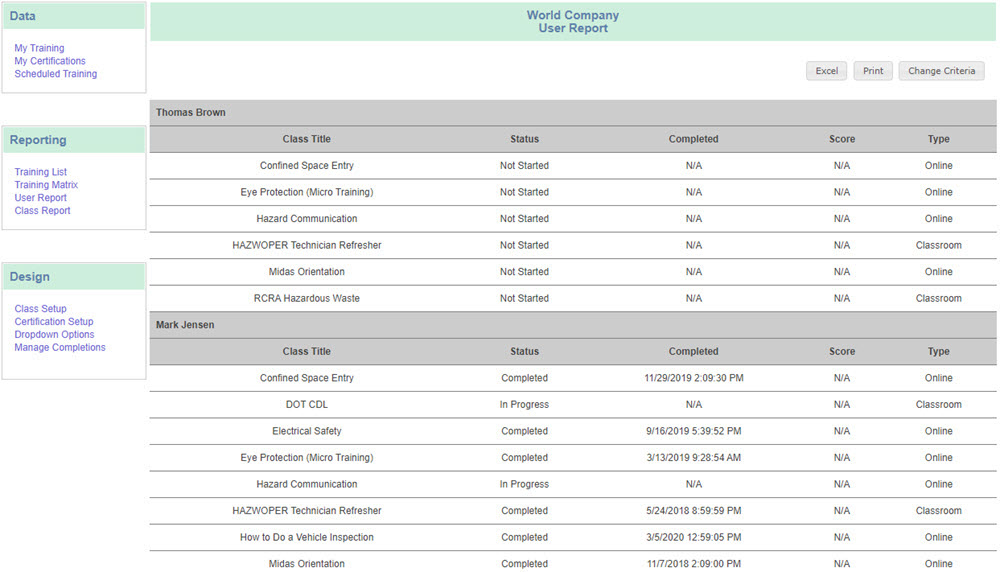
Task: Click the Status column header under Mark Jensen
Action: (524, 351)
